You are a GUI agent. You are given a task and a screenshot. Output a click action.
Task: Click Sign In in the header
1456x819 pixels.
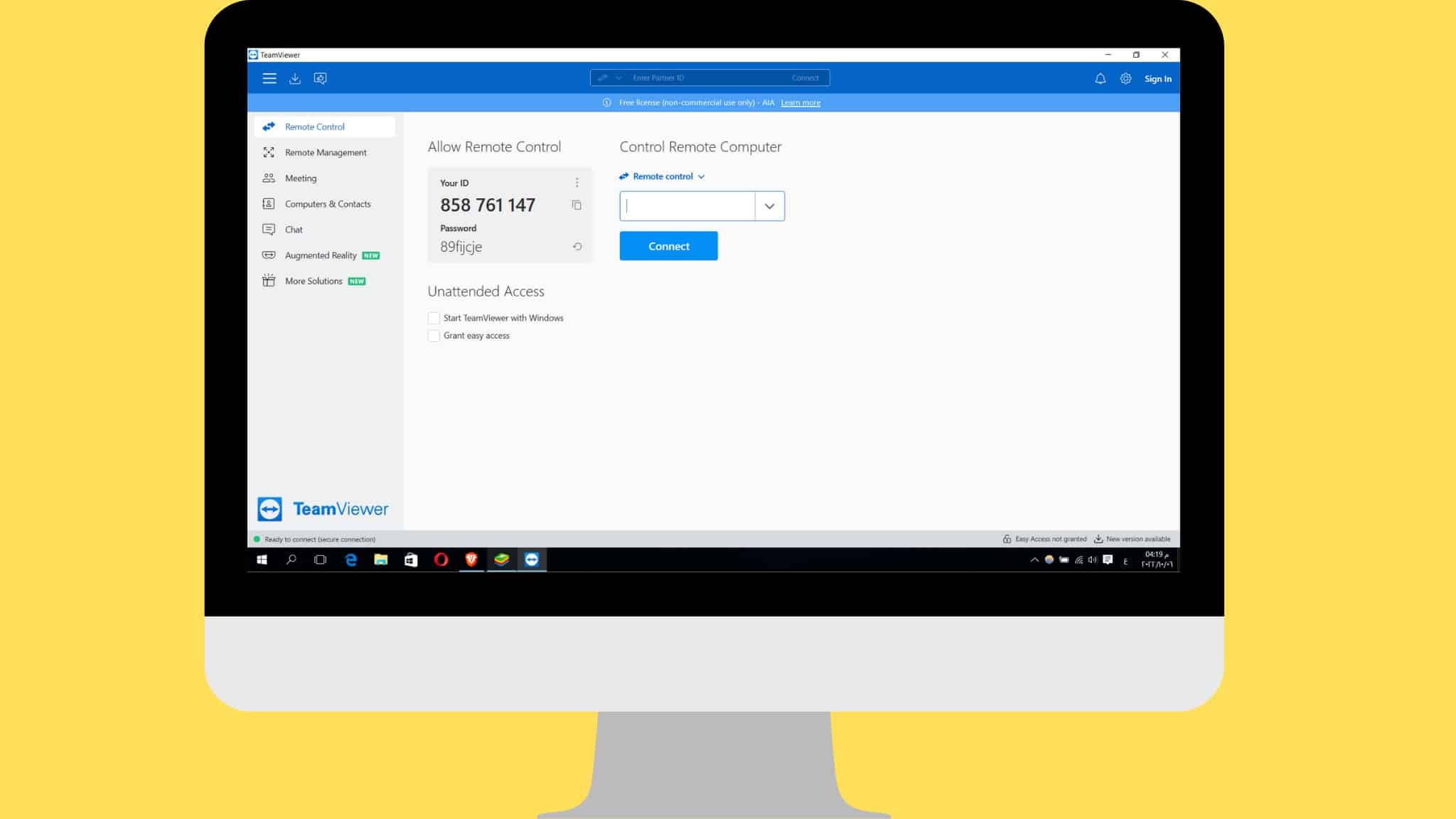click(1157, 79)
